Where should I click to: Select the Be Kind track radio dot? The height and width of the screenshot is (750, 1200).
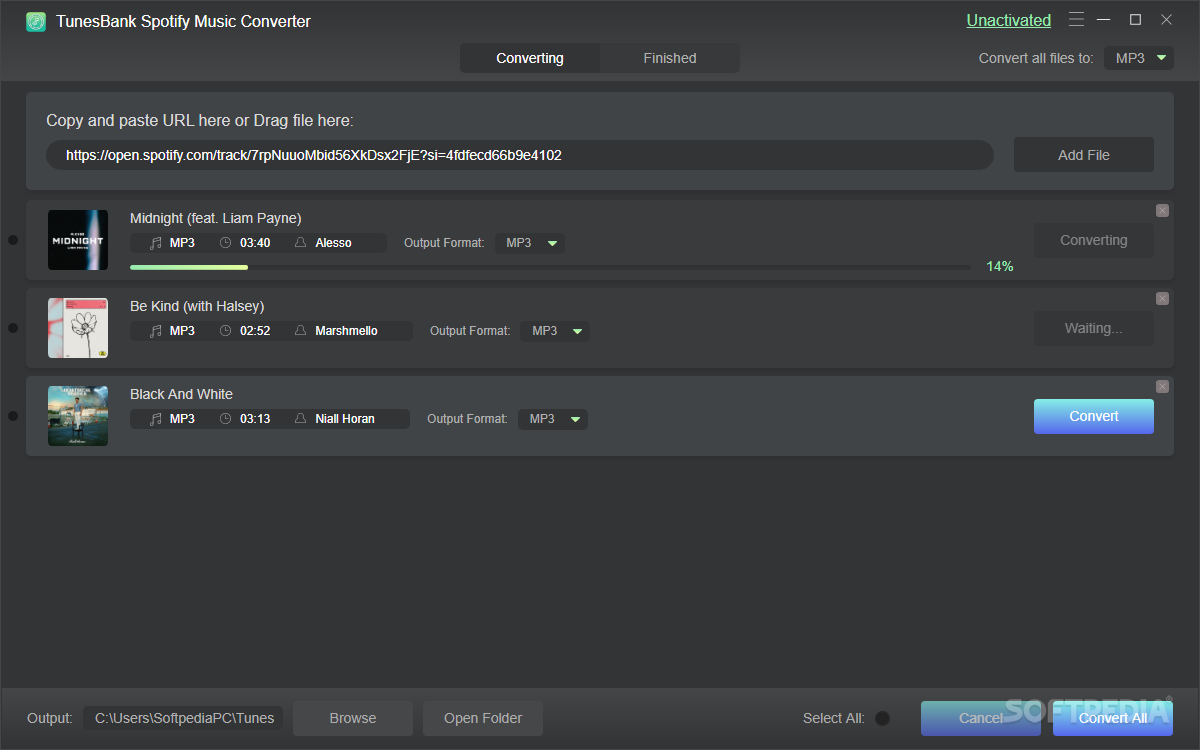pos(13,328)
